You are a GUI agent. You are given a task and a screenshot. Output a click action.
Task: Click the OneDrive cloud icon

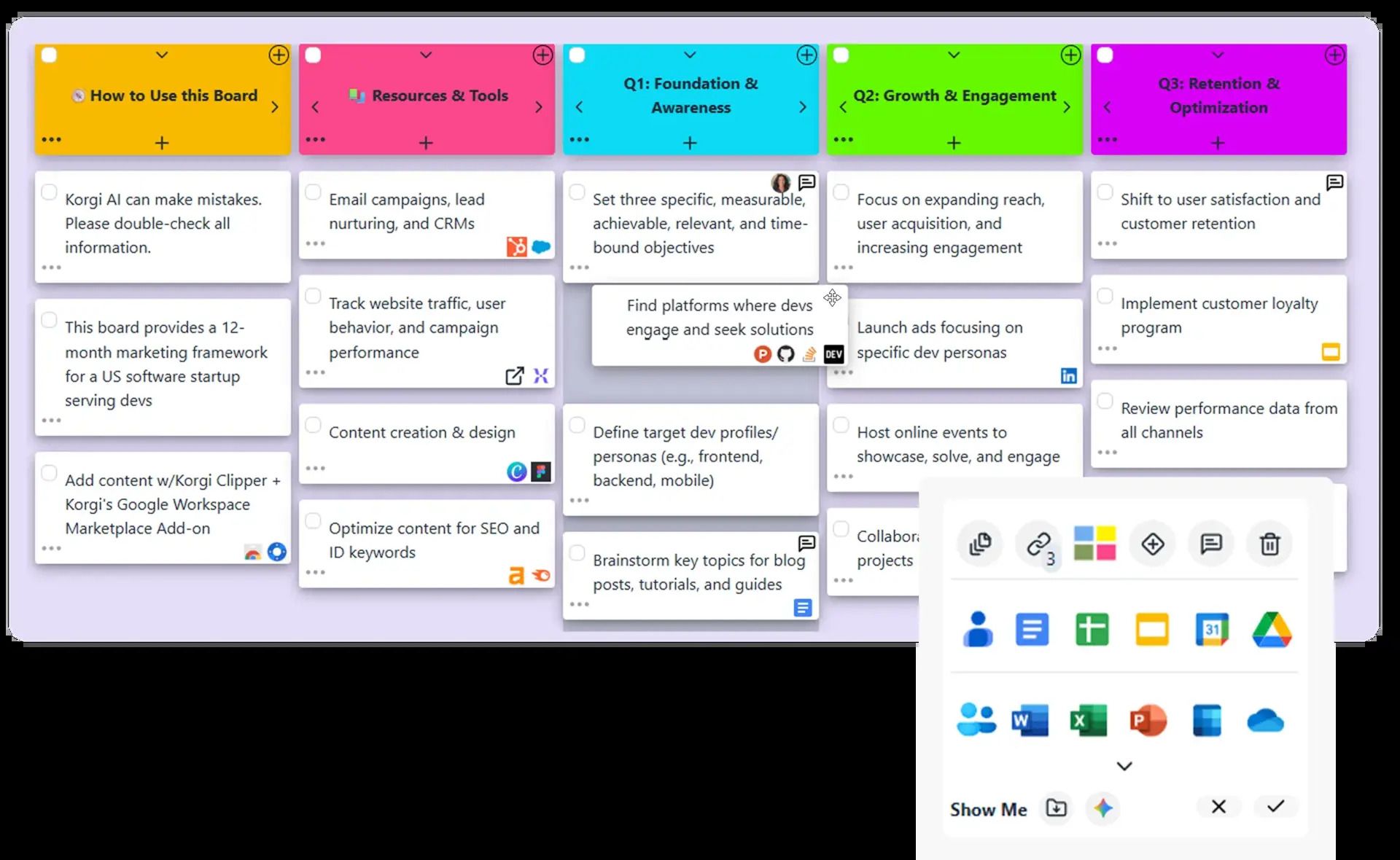[x=1265, y=721]
